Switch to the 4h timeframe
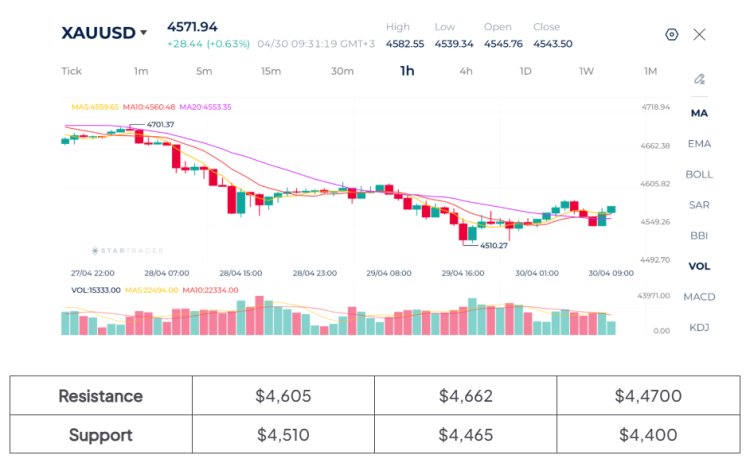Viewport: 750px width, 463px height. coord(466,71)
